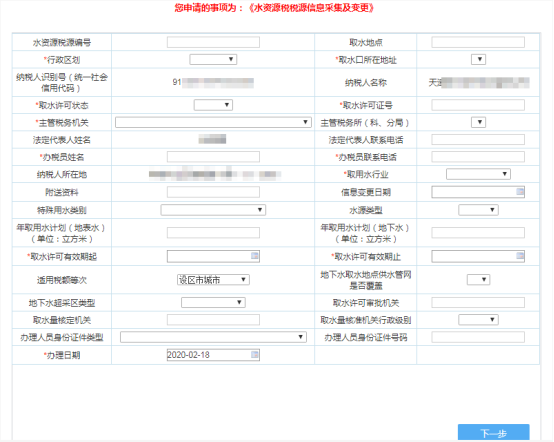Open 取水量核准机关行政级别 dropdown
Image resolution: width=554 pixels, height=442 pixels.
tap(478, 320)
